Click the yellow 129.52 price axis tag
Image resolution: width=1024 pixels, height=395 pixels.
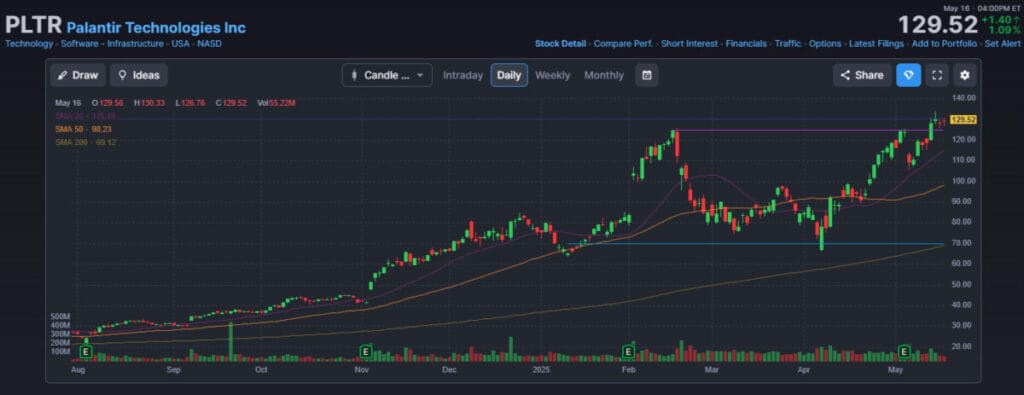964,119
